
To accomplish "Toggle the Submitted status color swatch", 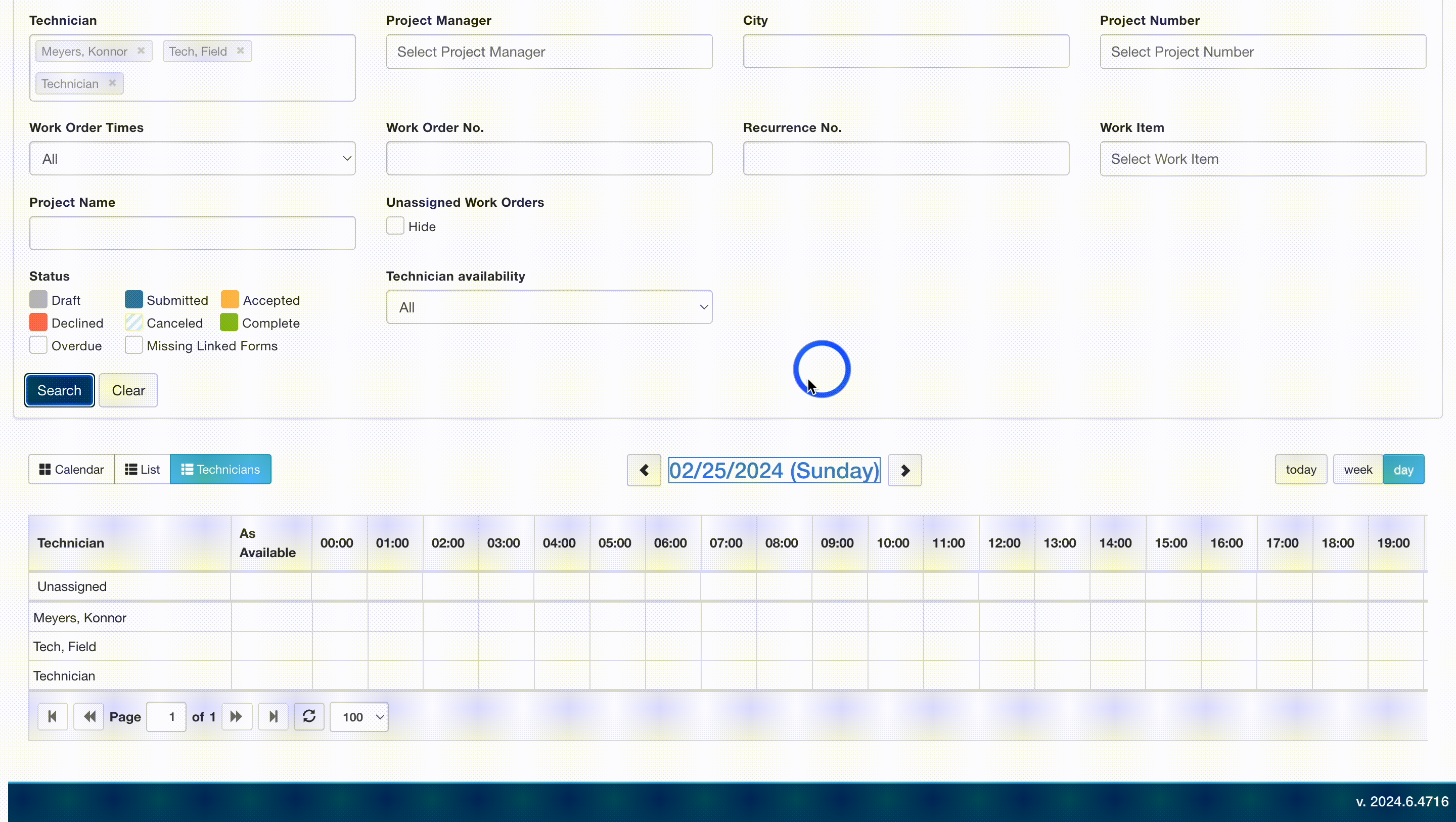I will pyautogui.click(x=134, y=300).
